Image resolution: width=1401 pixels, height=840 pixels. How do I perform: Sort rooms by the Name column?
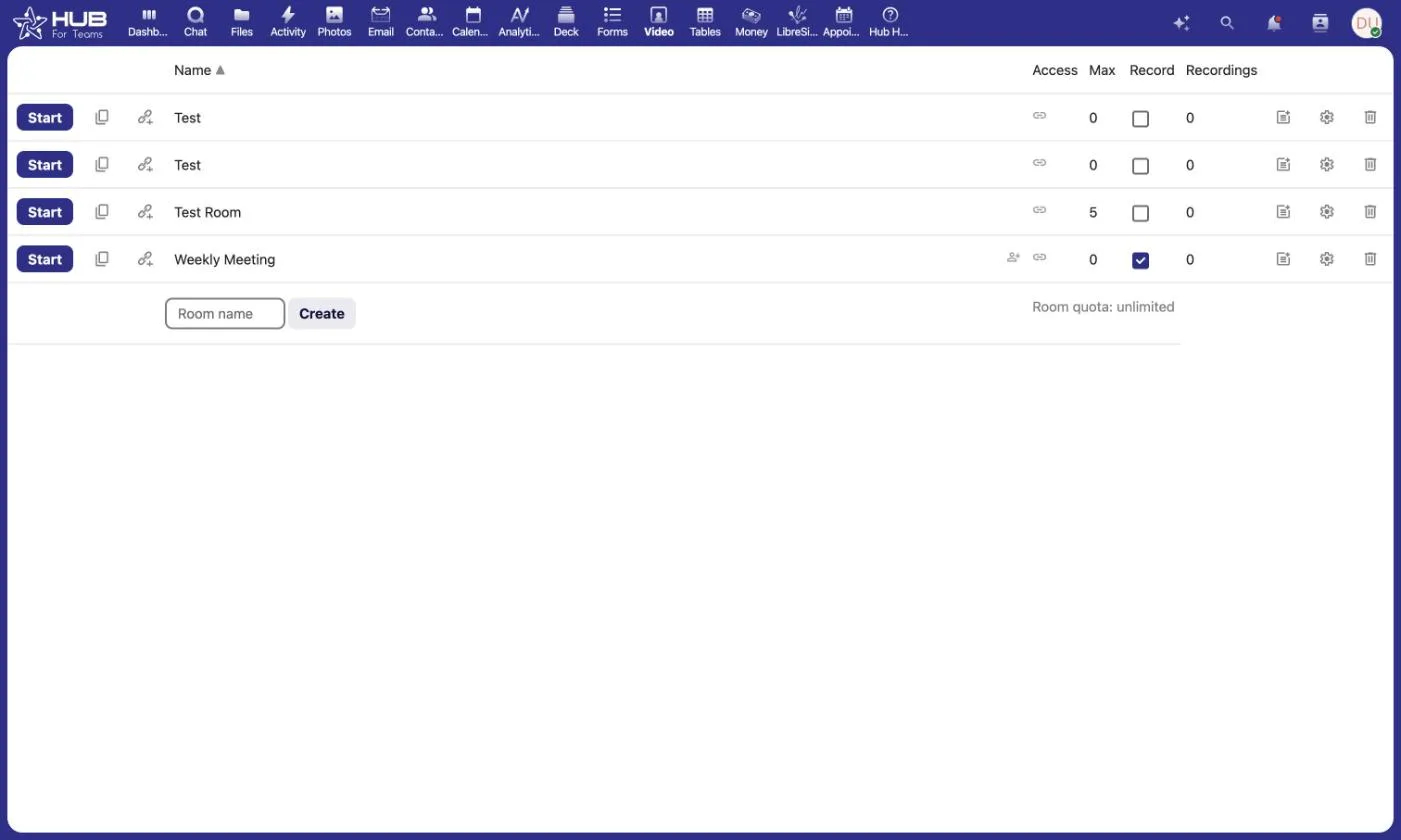click(x=199, y=70)
